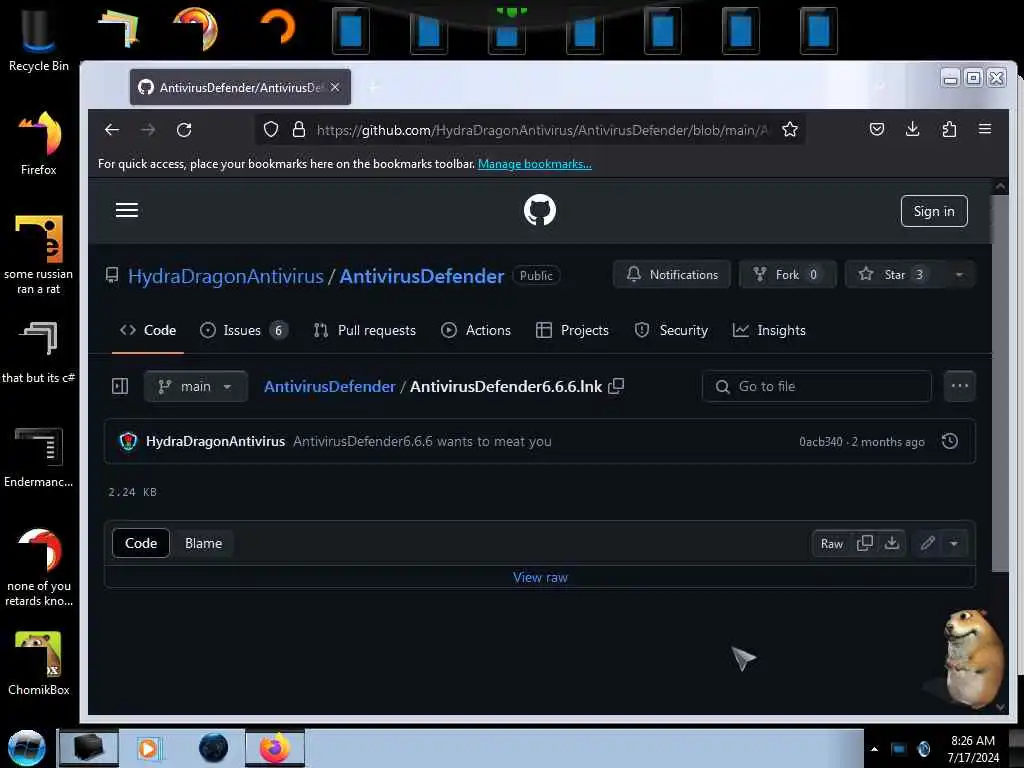The height and width of the screenshot is (768, 1024).
Task: Open the commit message wants to meat you
Action: pos(422,441)
